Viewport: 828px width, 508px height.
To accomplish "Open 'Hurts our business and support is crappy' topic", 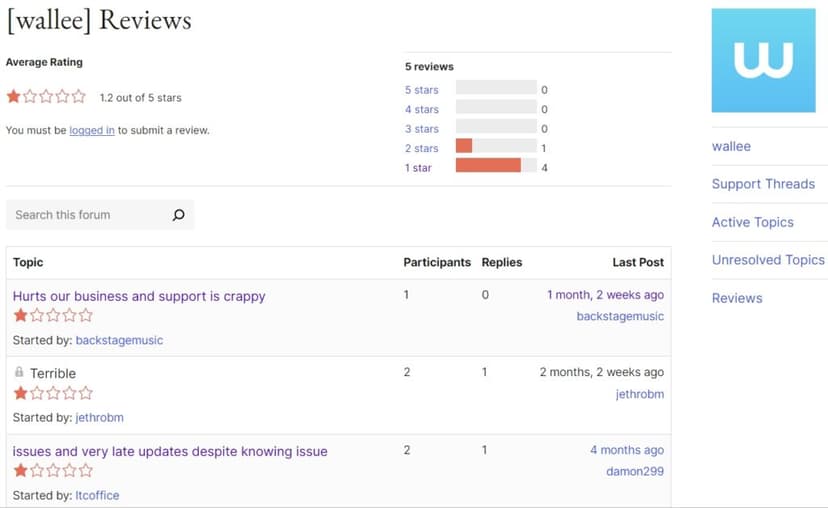I will [x=139, y=296].
